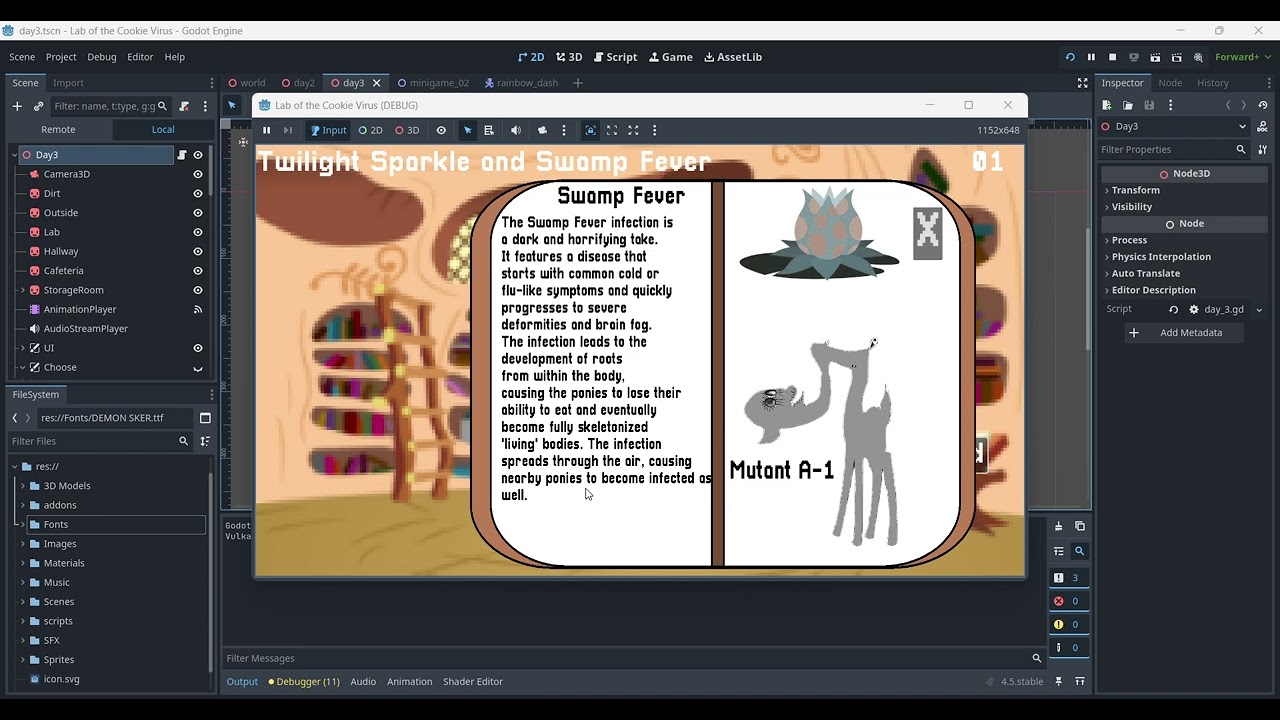Enable the select mode arrow tool
1280x720 pixels.
(x=467, y=130)
